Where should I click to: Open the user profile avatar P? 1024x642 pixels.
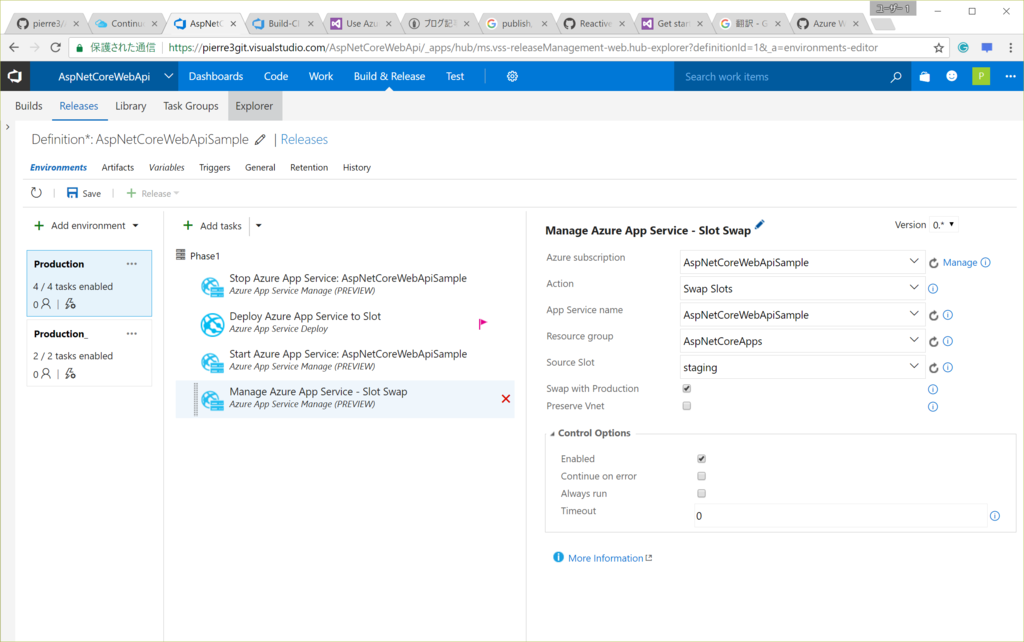981,76
